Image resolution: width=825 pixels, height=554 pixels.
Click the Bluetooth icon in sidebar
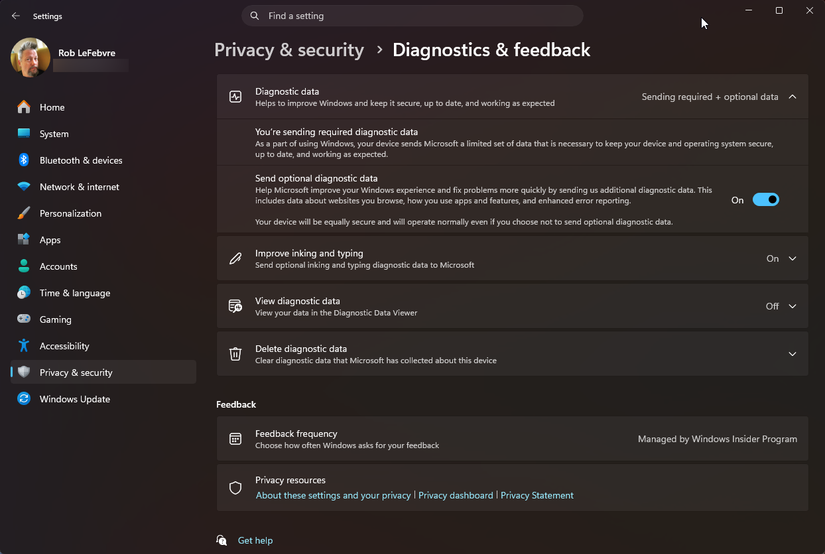(x=24, y=160)
